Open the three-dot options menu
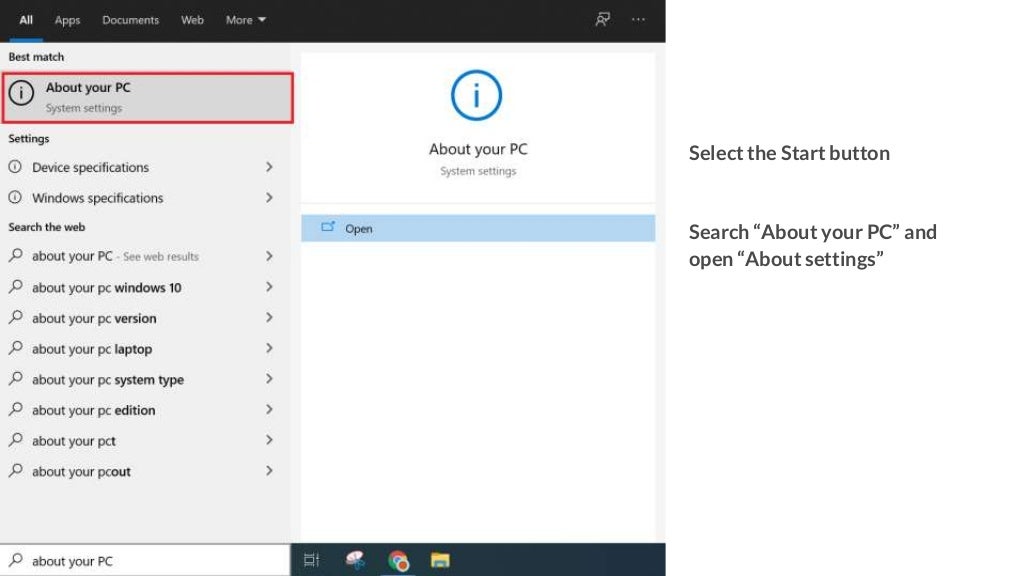Viewport: 1024px width, 576px height. pyautogui.click(x=638, y=20)
